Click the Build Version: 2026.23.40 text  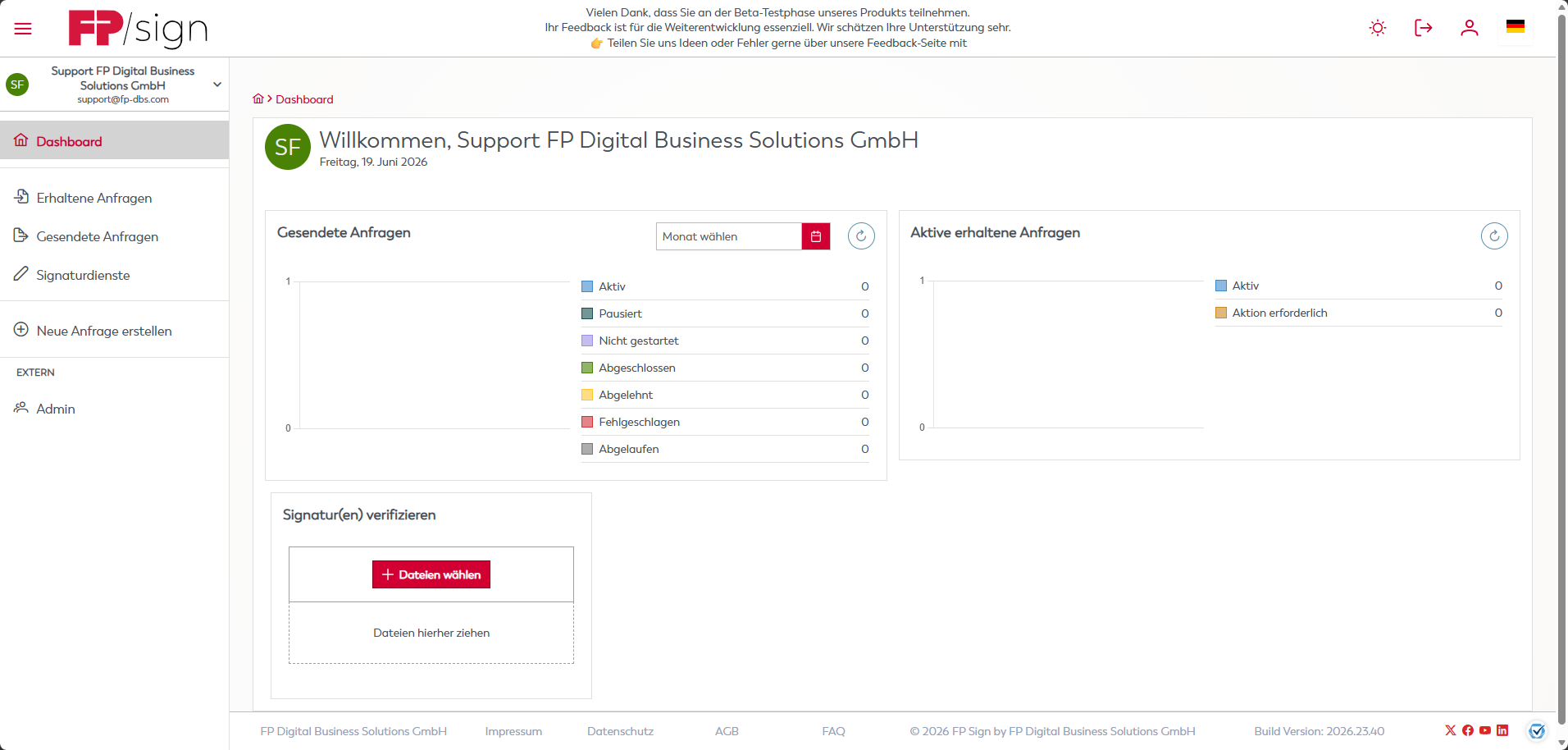pyautogui.click(x=1319, y=731)
